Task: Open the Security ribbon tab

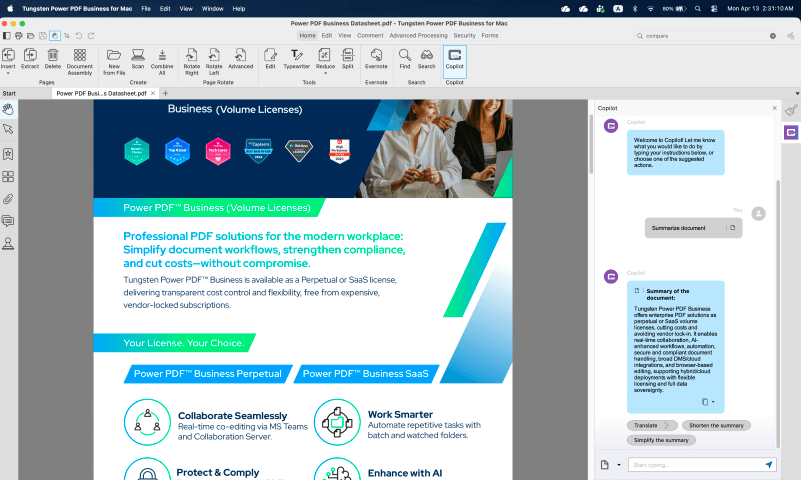Action: pos(464,36)
